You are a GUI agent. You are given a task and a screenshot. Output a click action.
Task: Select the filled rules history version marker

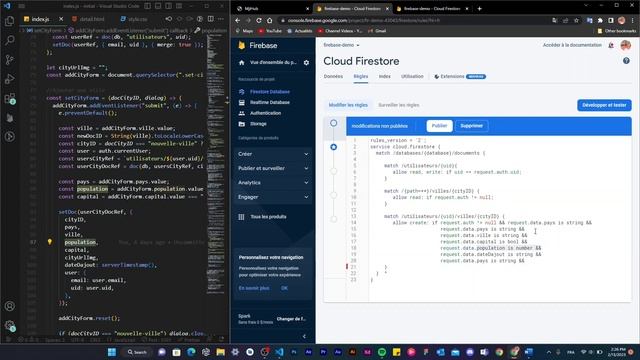pos(333,147)
